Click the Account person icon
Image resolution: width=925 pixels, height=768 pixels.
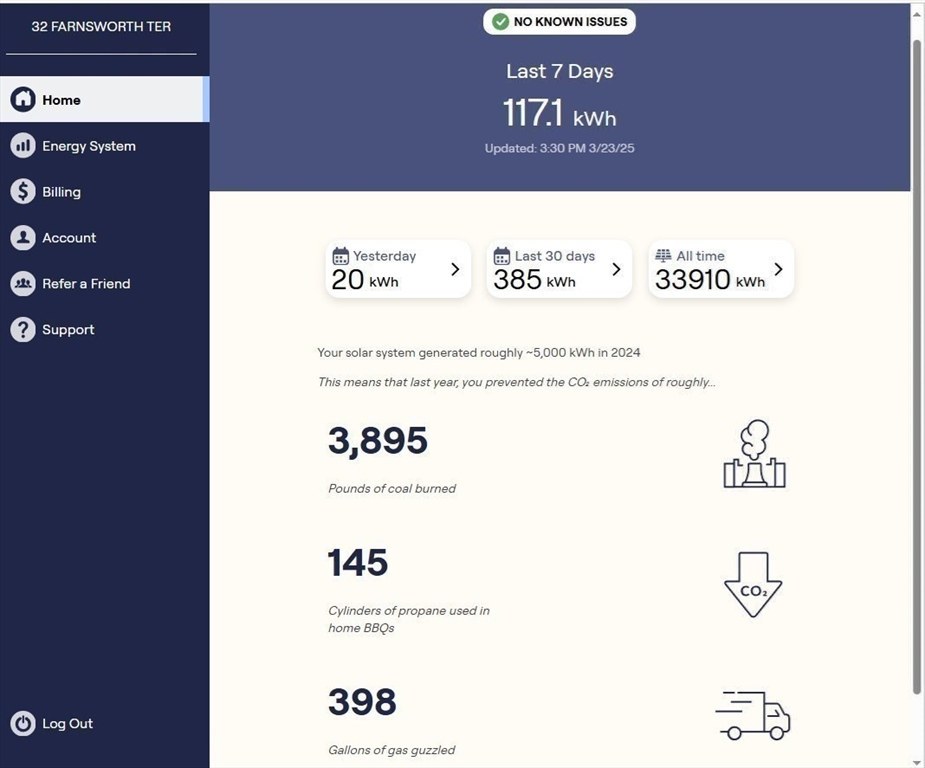point(23,237)
